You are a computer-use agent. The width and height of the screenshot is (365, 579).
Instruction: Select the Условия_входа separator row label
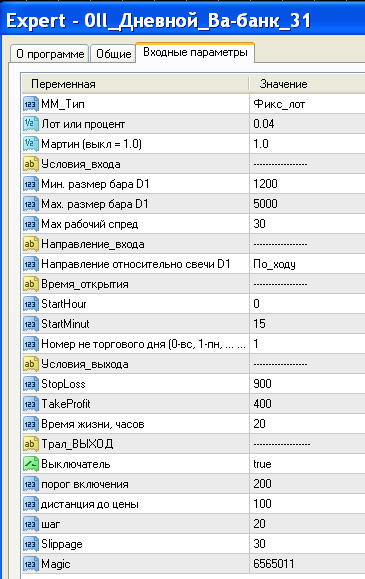(x=81, y=164)
